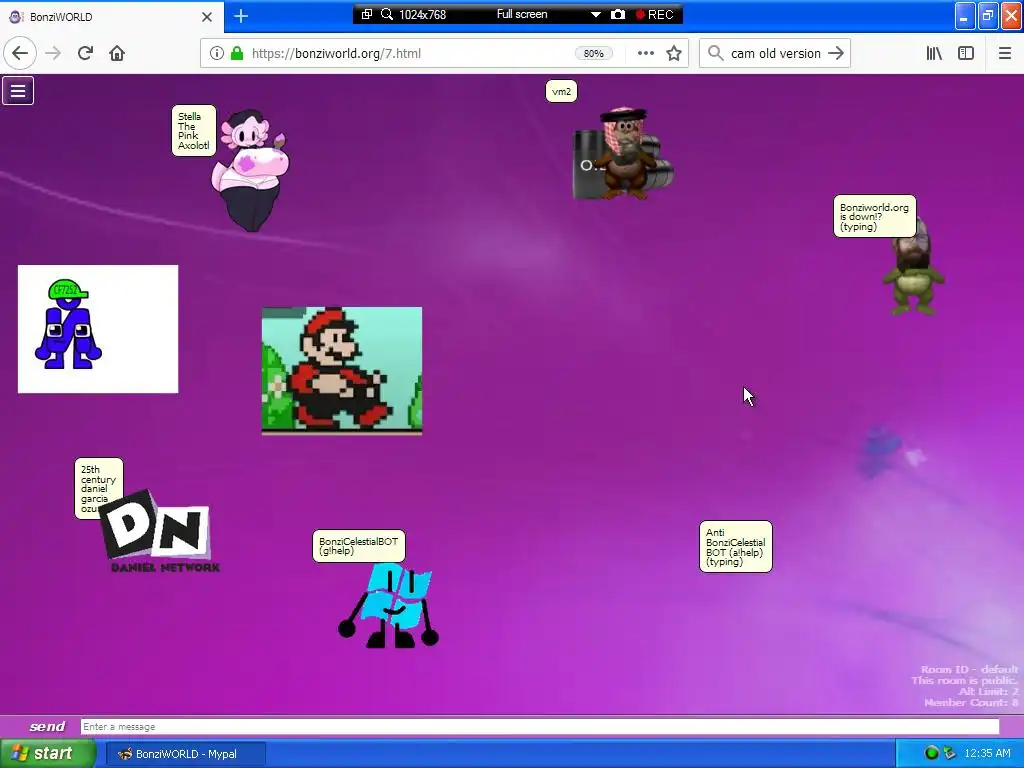The width and height of the screenshot is (1024, 768).
Task: Select the BonziWORLD browser tab
Action: coord(111,17)
